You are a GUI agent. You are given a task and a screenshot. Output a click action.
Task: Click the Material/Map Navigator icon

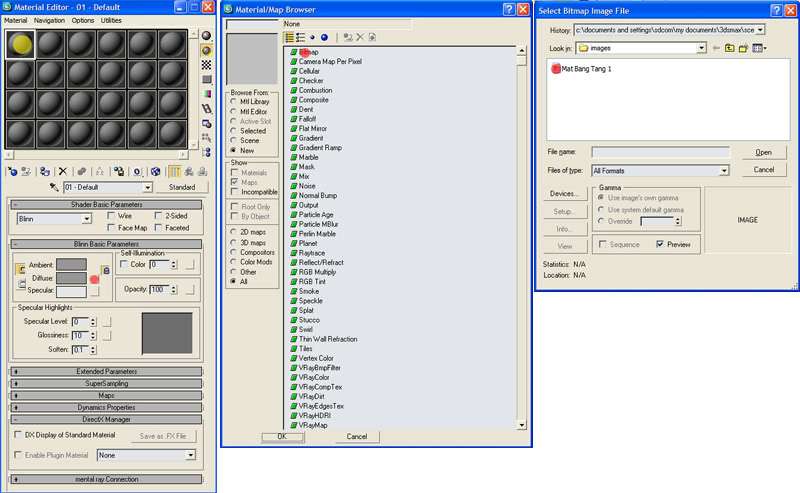coord(206,152)
